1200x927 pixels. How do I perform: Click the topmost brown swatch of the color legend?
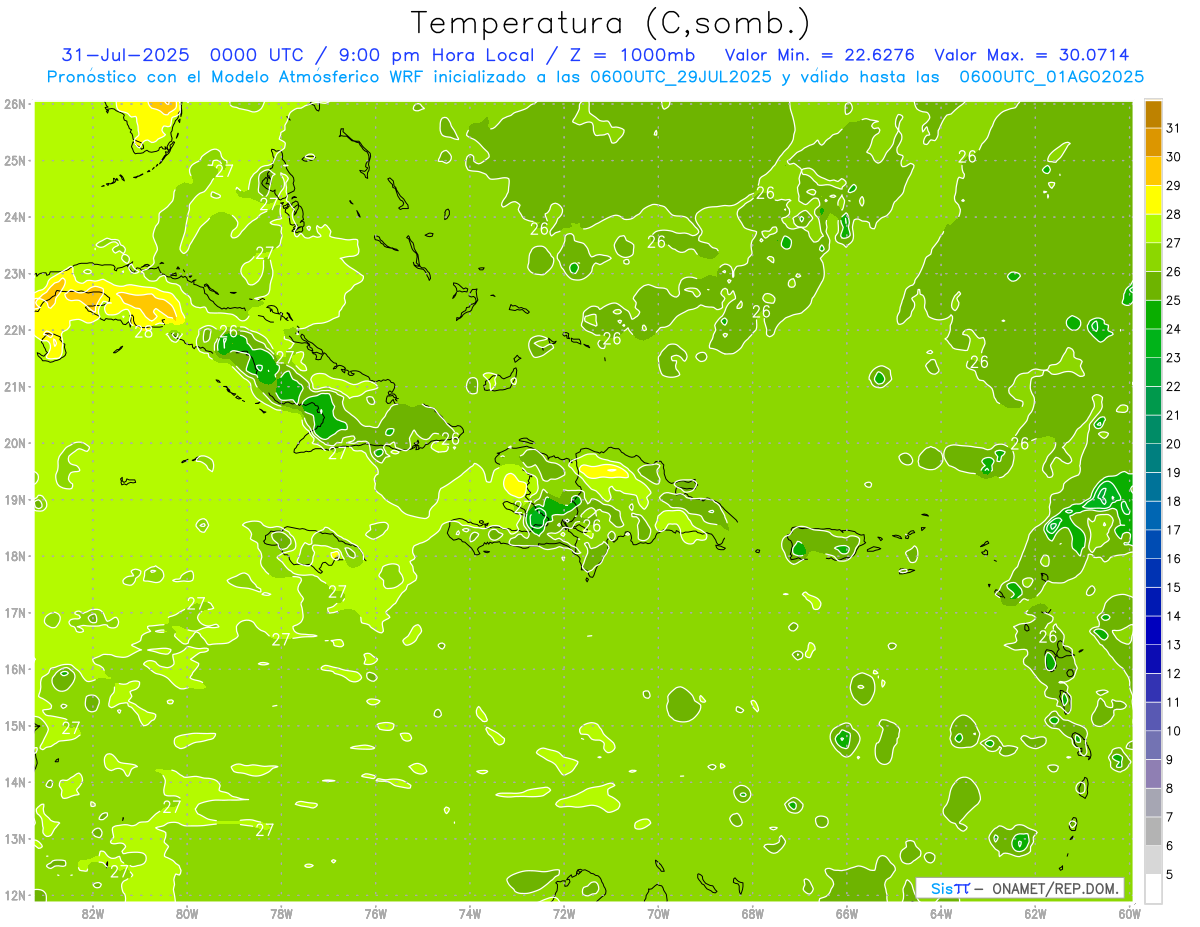click(1153, 114)
